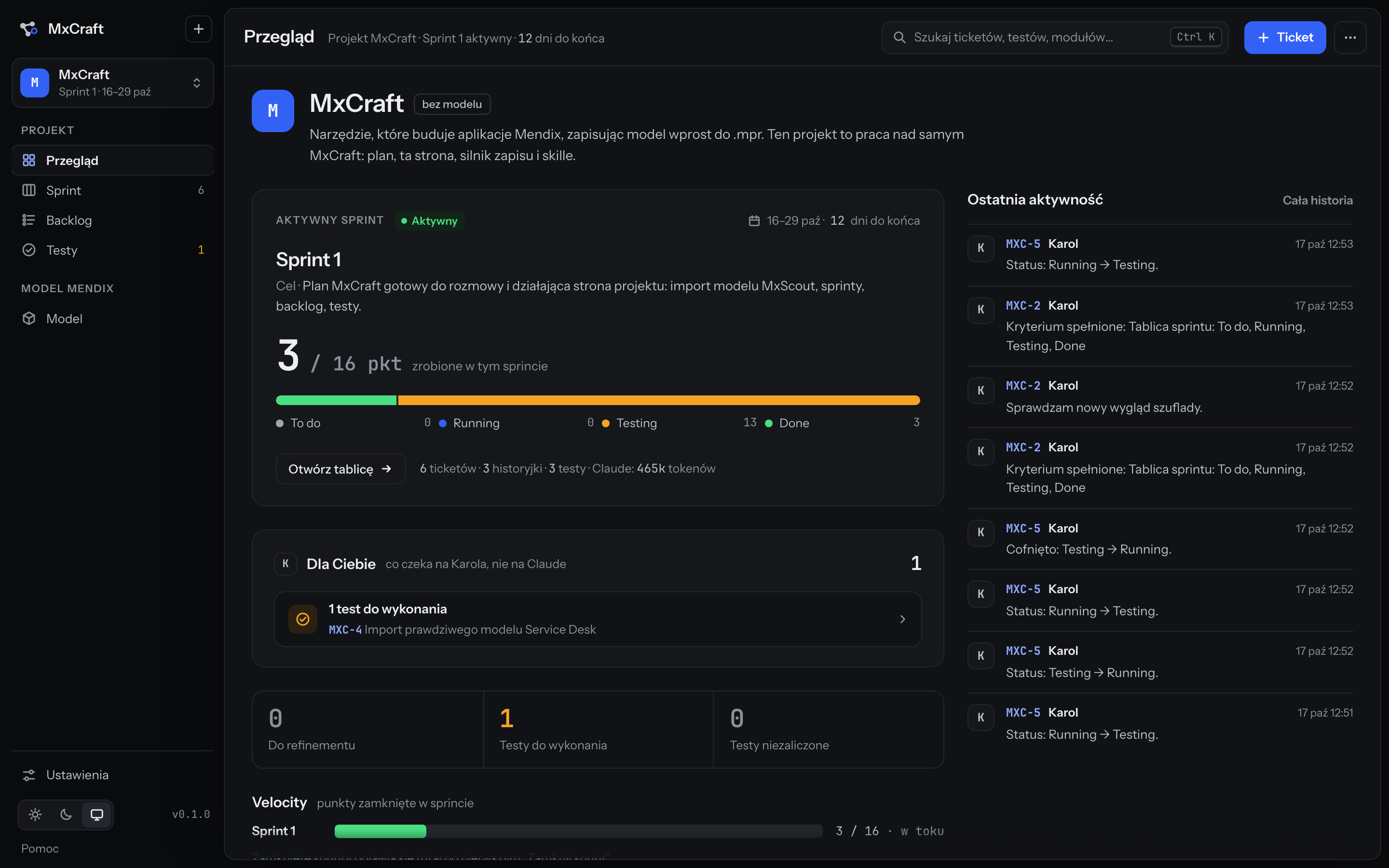1389x868 pixels.
Task: Click the Przegląd grid icon
Action: [29, 160]
